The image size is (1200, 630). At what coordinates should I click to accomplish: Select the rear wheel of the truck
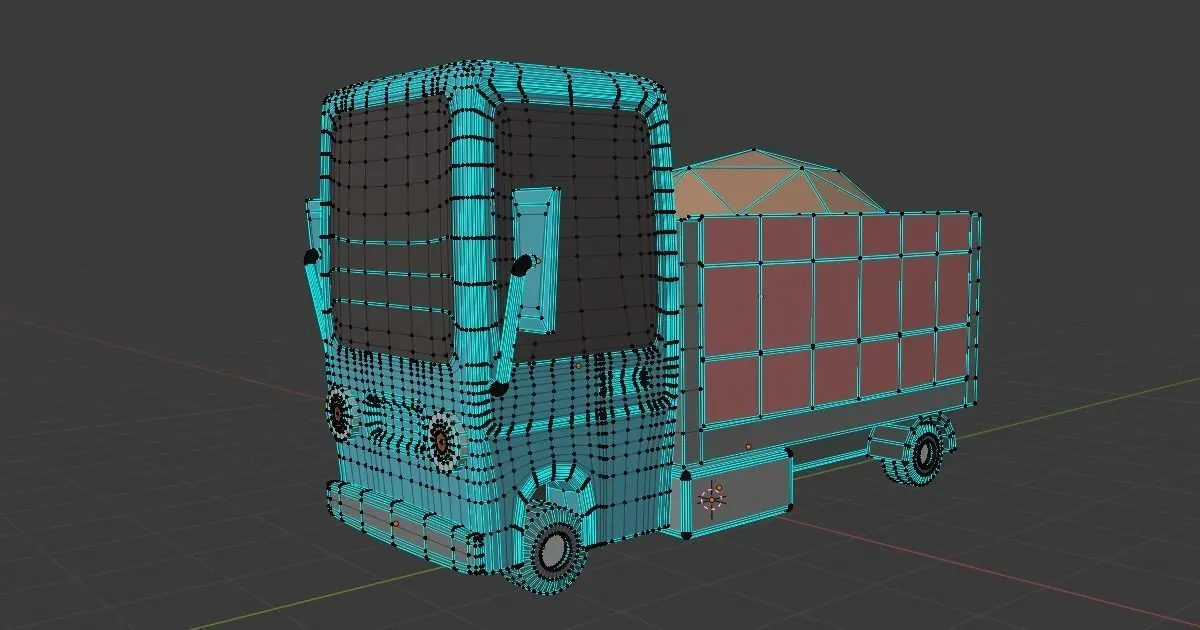(x=925, y=452)
